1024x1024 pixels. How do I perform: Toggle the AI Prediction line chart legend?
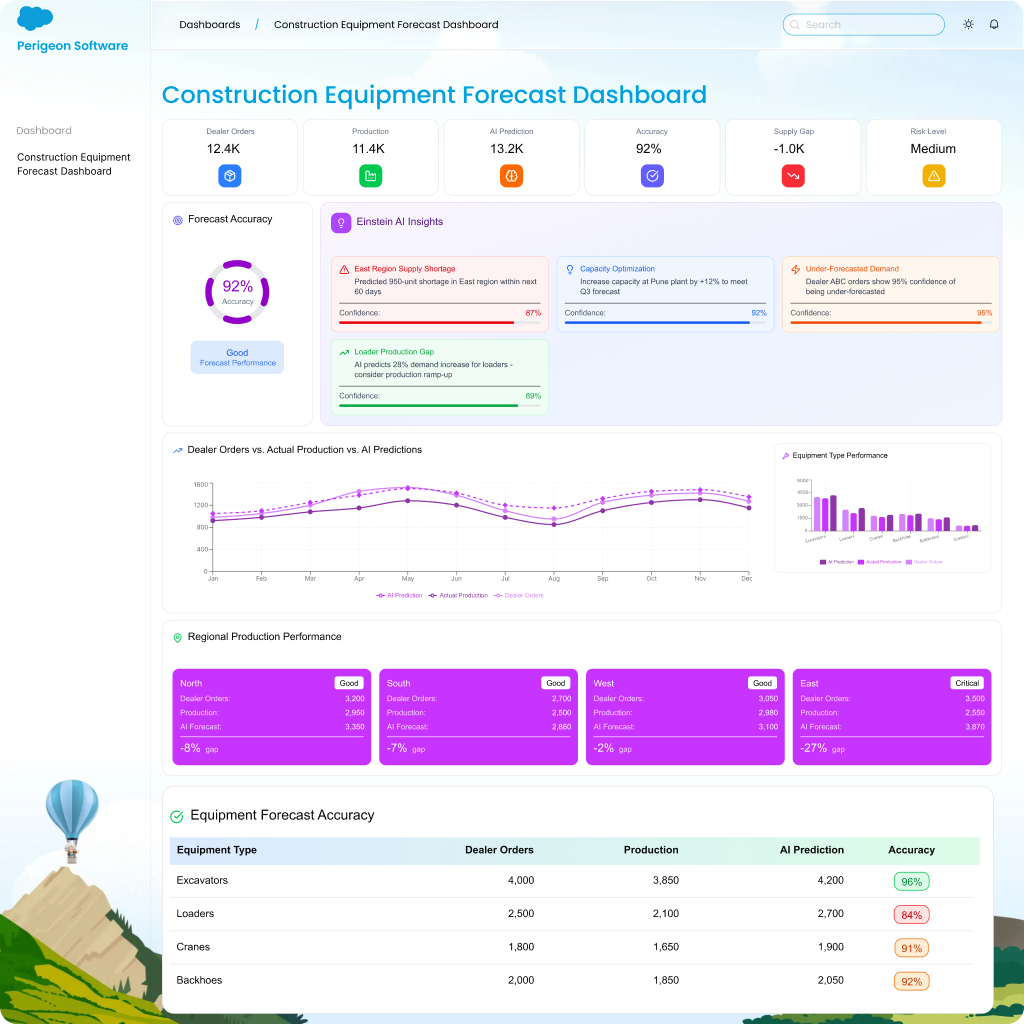click(400, 595)
